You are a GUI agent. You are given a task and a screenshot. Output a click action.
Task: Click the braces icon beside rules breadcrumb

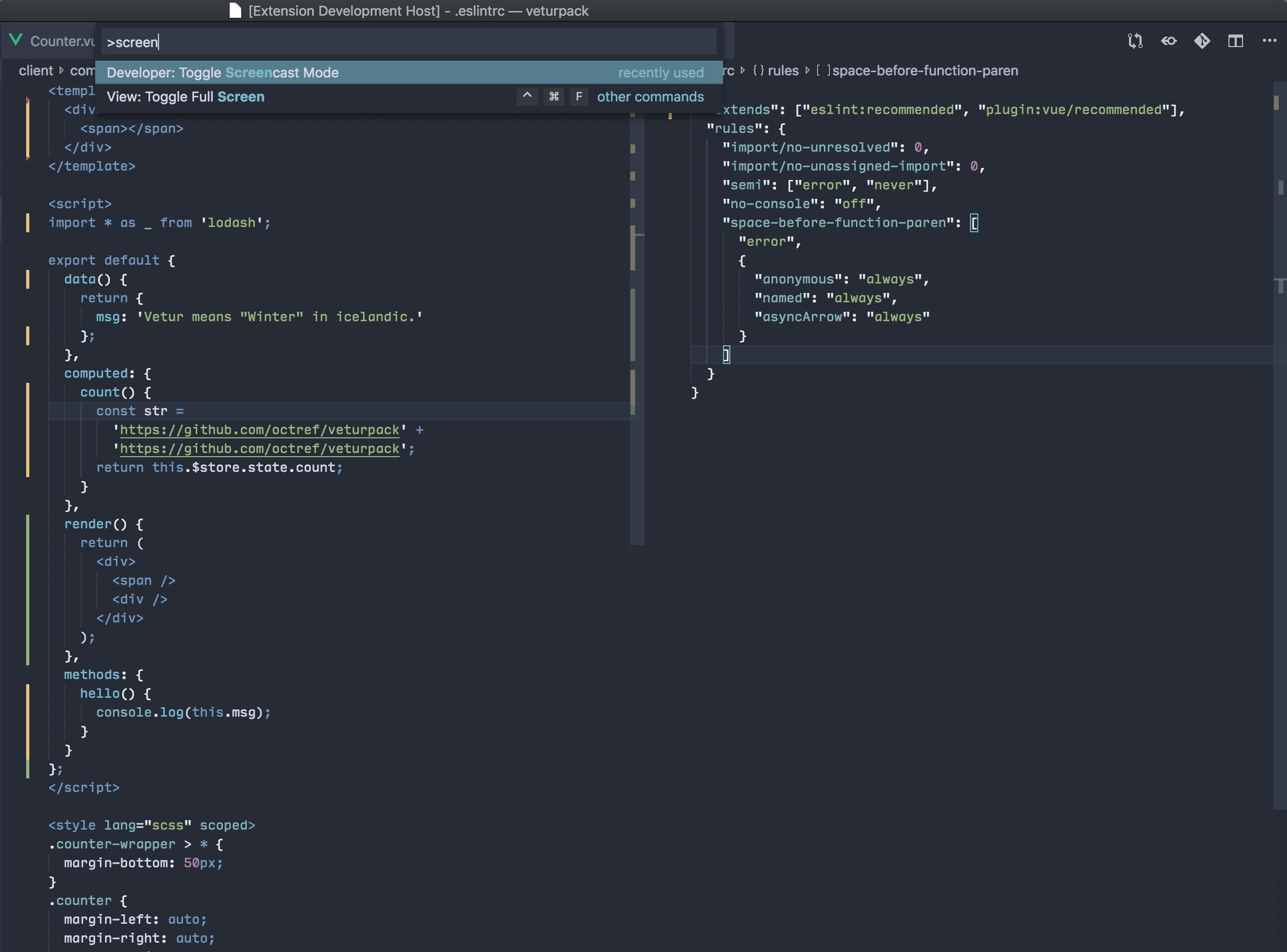click(x=758, y=71)
